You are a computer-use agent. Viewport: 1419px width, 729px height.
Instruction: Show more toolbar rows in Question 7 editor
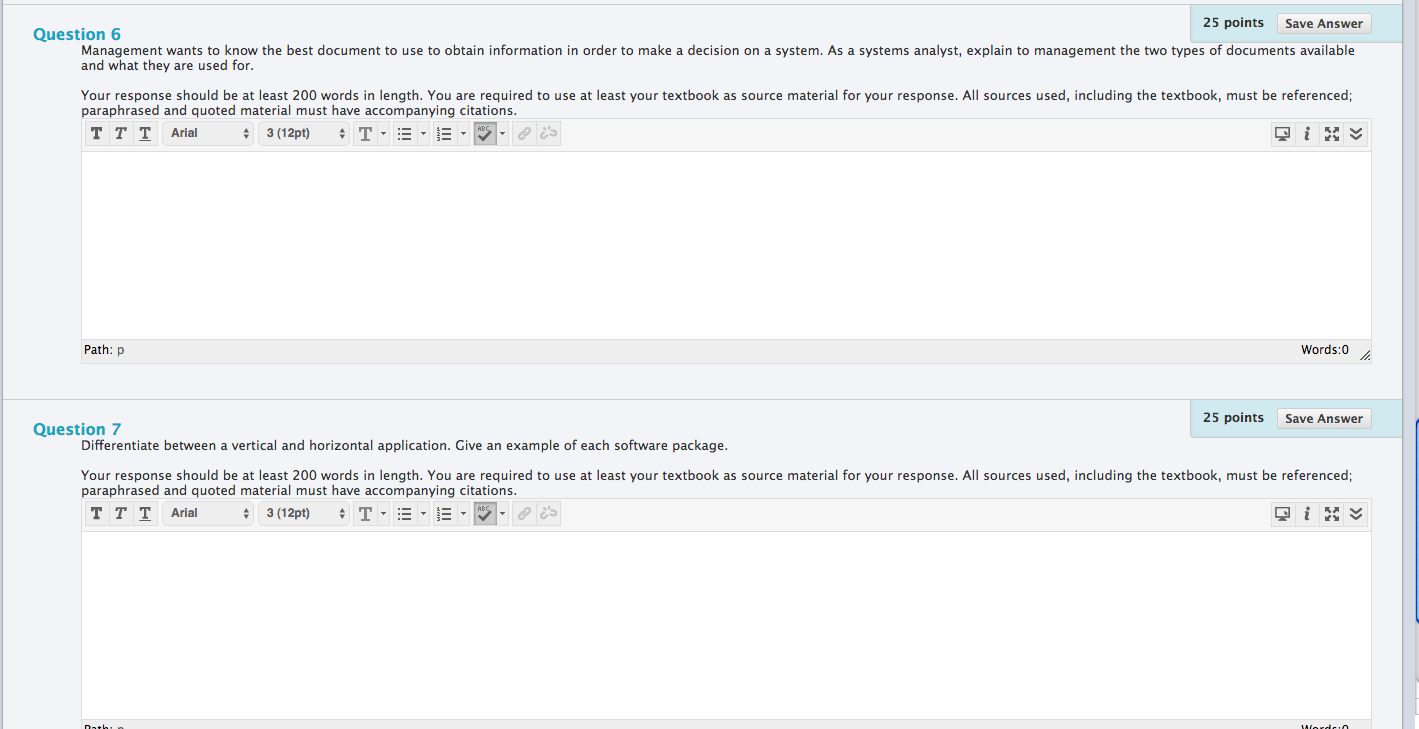click(x=1356, y=514)
